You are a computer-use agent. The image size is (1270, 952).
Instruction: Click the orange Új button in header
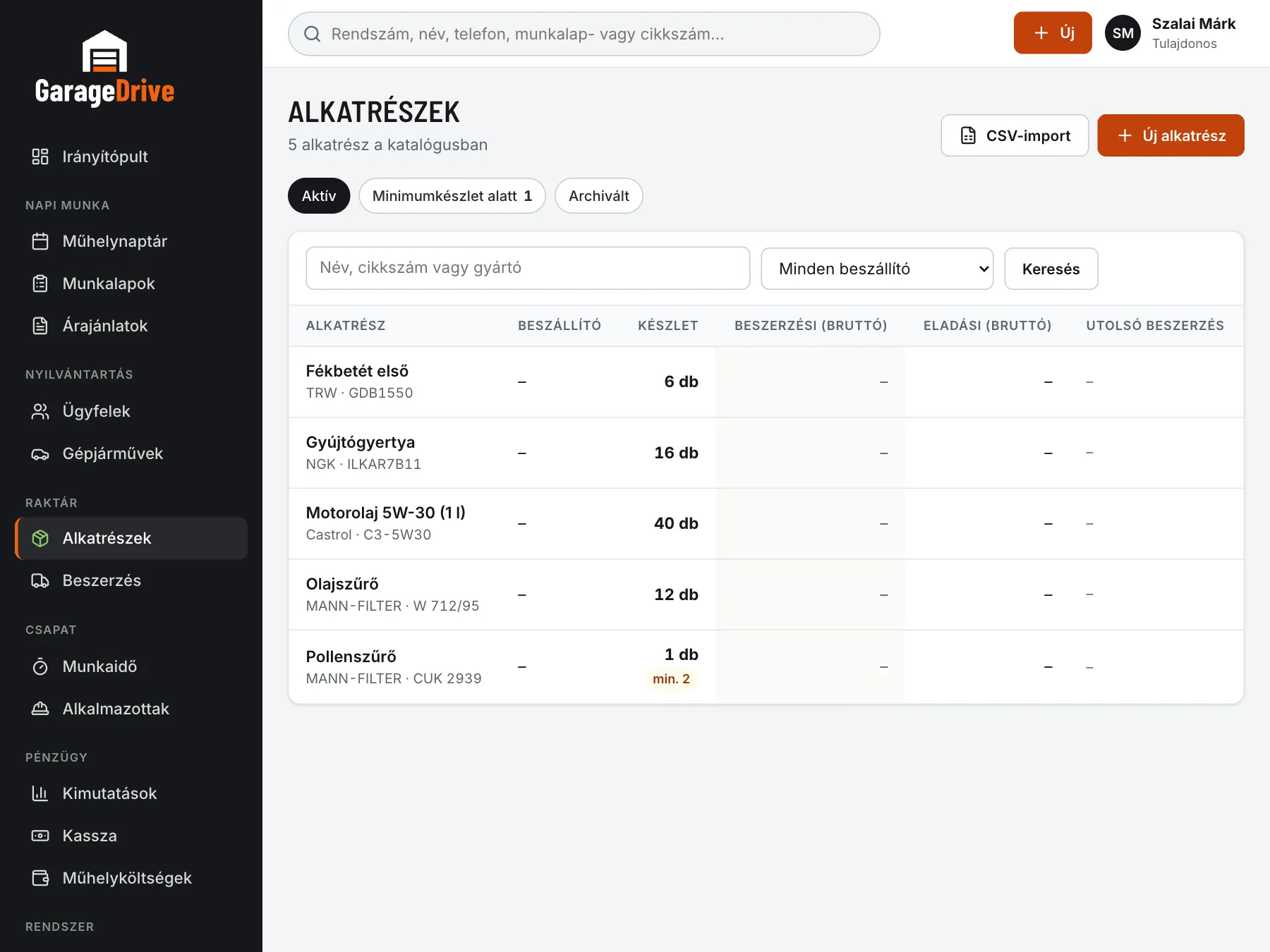coord(1053,32)
